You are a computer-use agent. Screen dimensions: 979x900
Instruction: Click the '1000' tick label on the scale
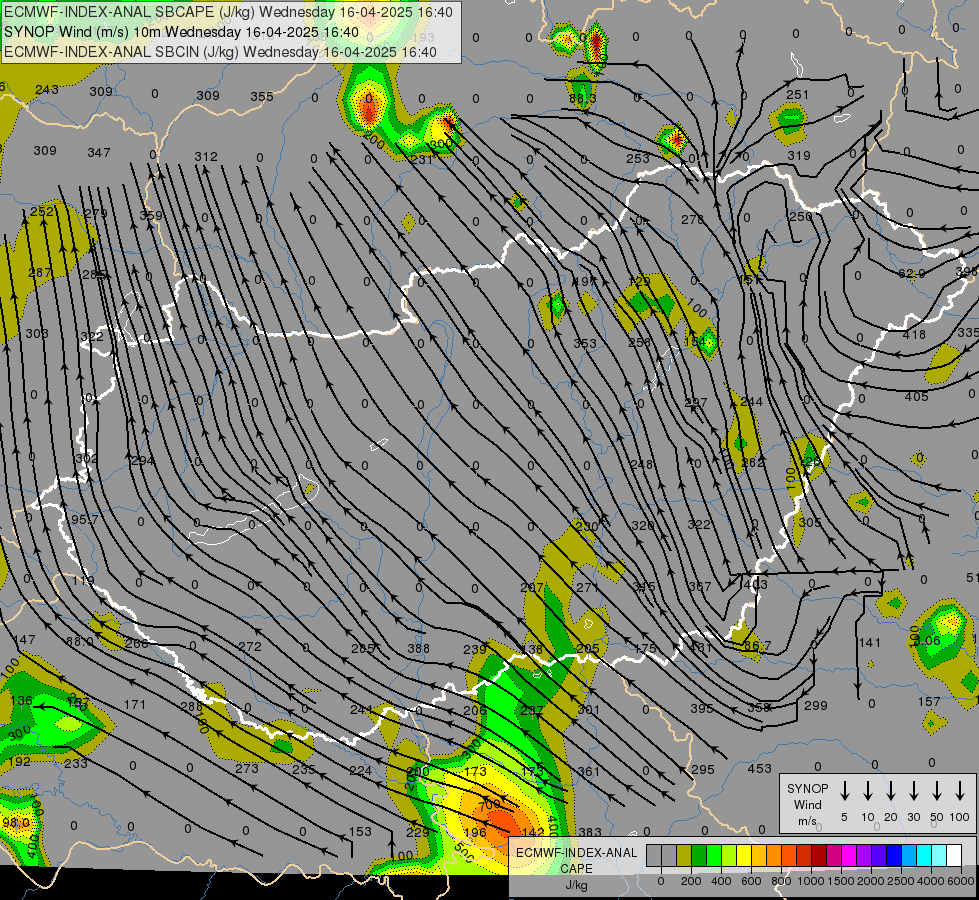[811, 881]
